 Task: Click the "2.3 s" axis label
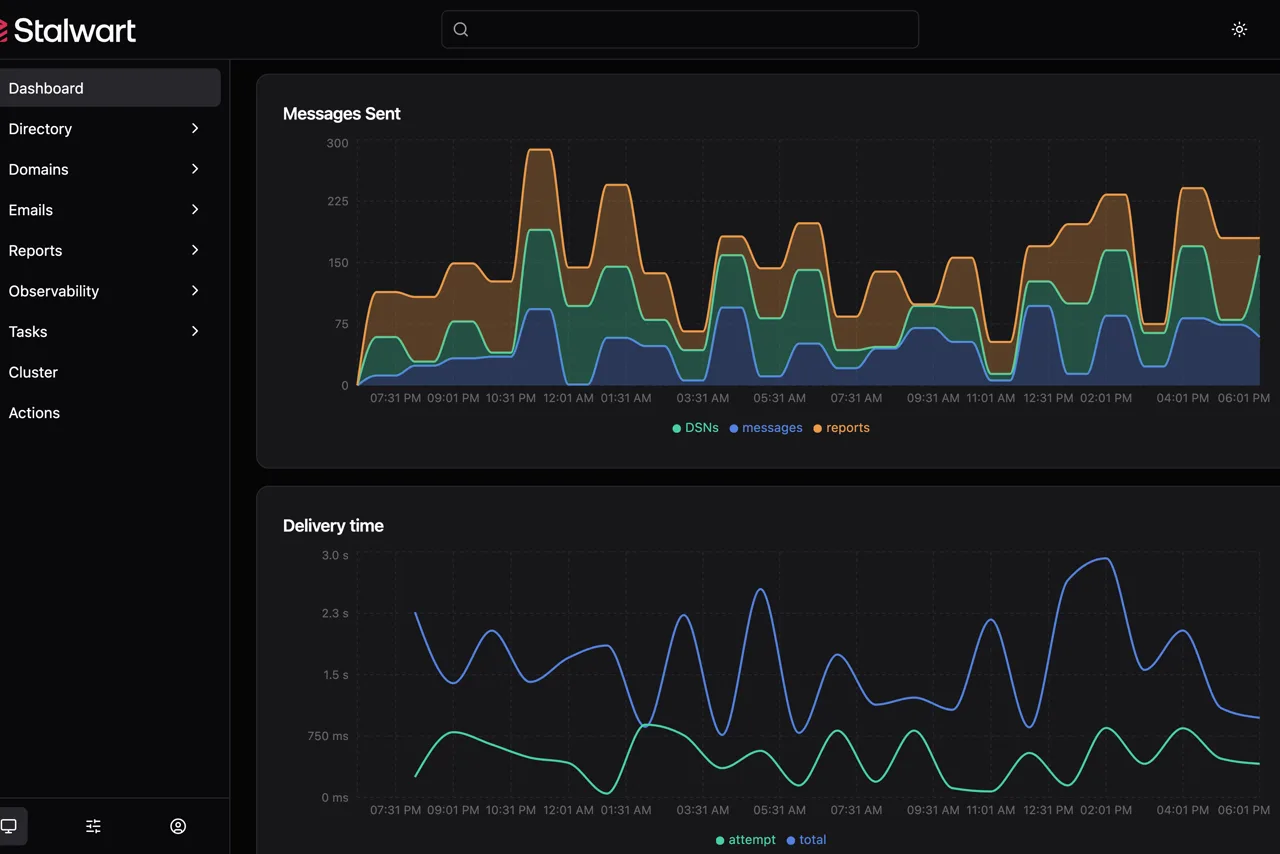[x=335, y=613]
